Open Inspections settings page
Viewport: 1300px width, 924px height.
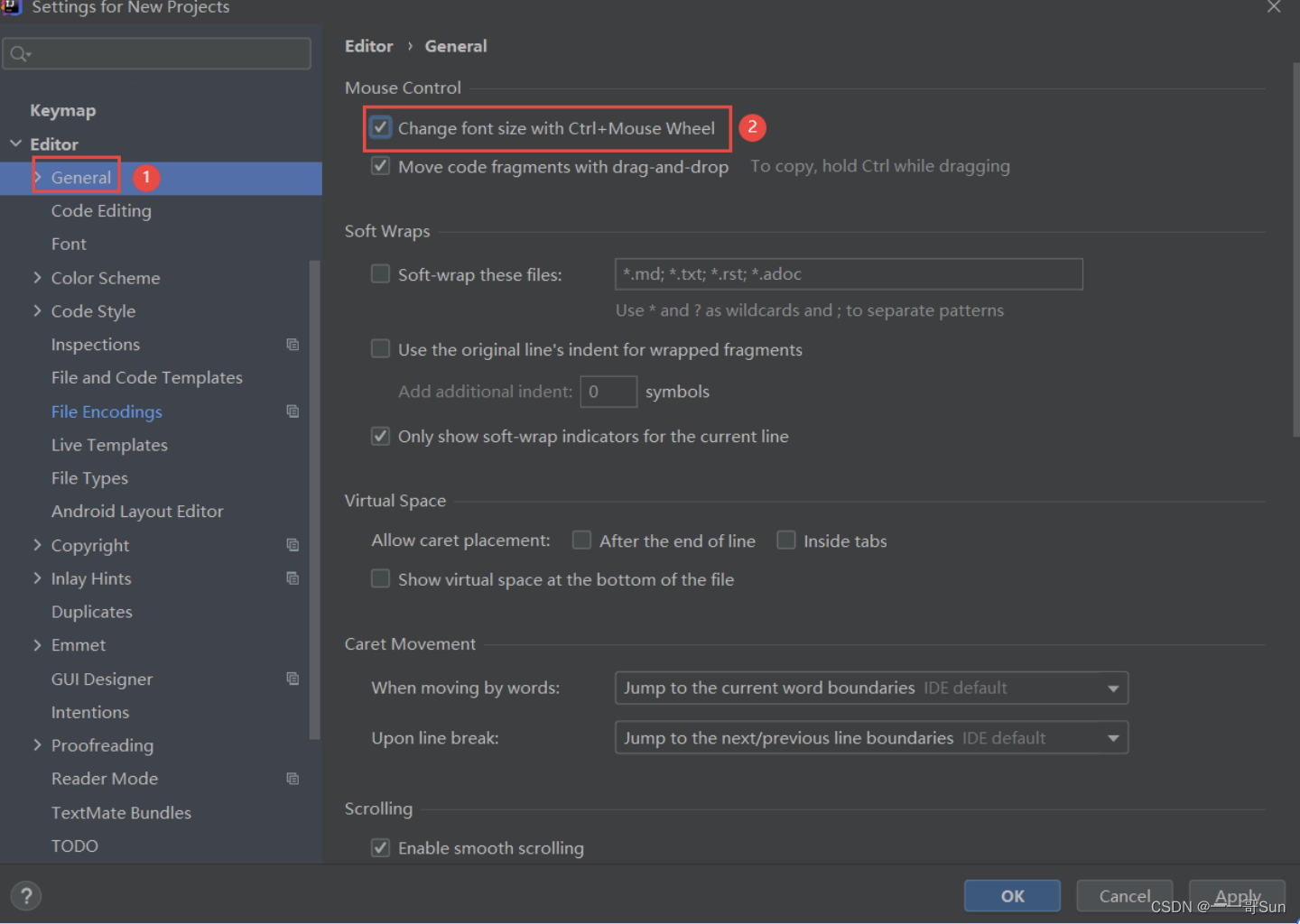click(96, 344)
